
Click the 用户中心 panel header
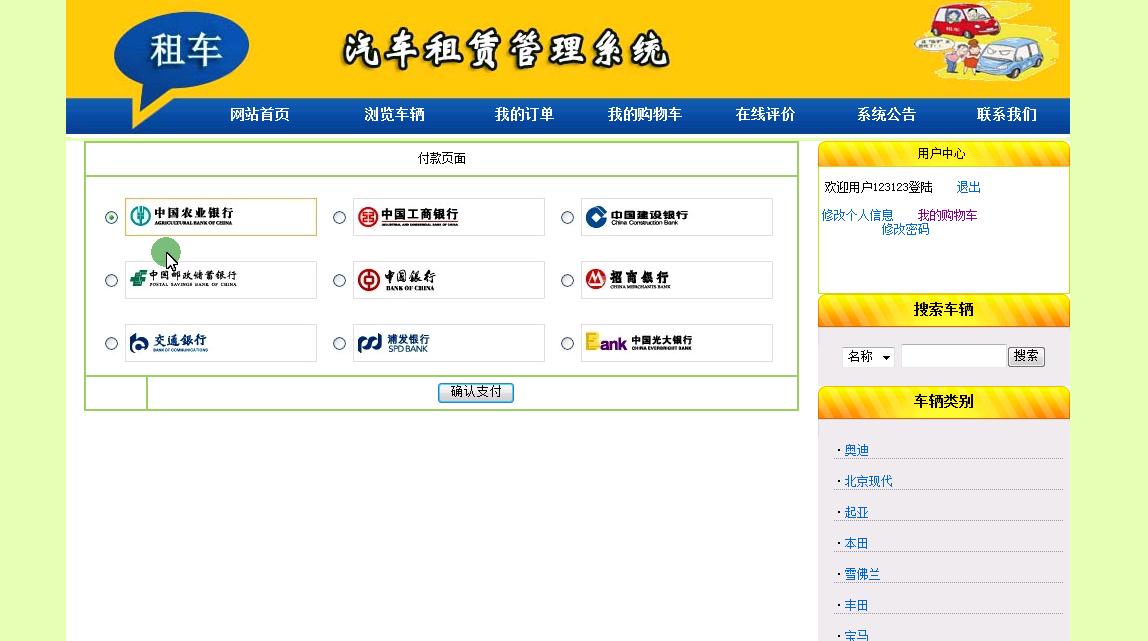point(944,154)
